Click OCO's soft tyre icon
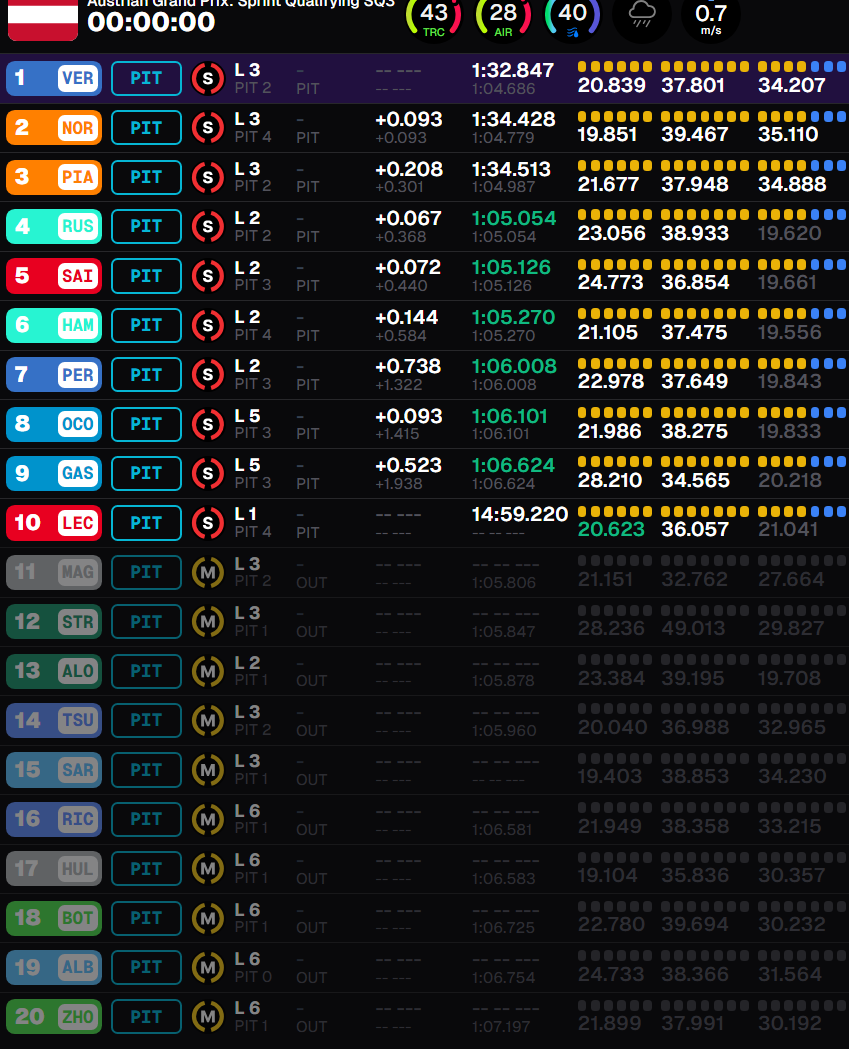This screenshot has height=1049, width=849. point(207,424)
